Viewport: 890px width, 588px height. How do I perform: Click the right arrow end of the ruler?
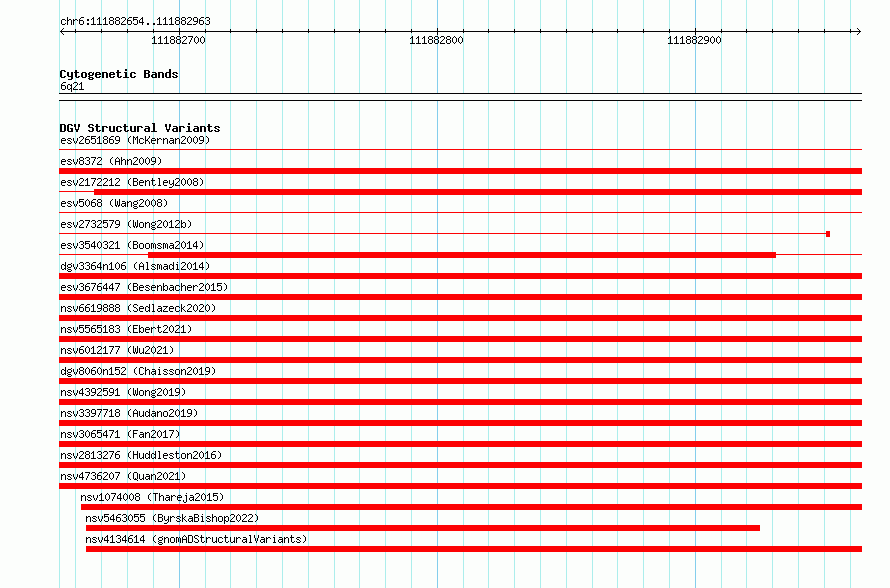[x=858, y=31]
